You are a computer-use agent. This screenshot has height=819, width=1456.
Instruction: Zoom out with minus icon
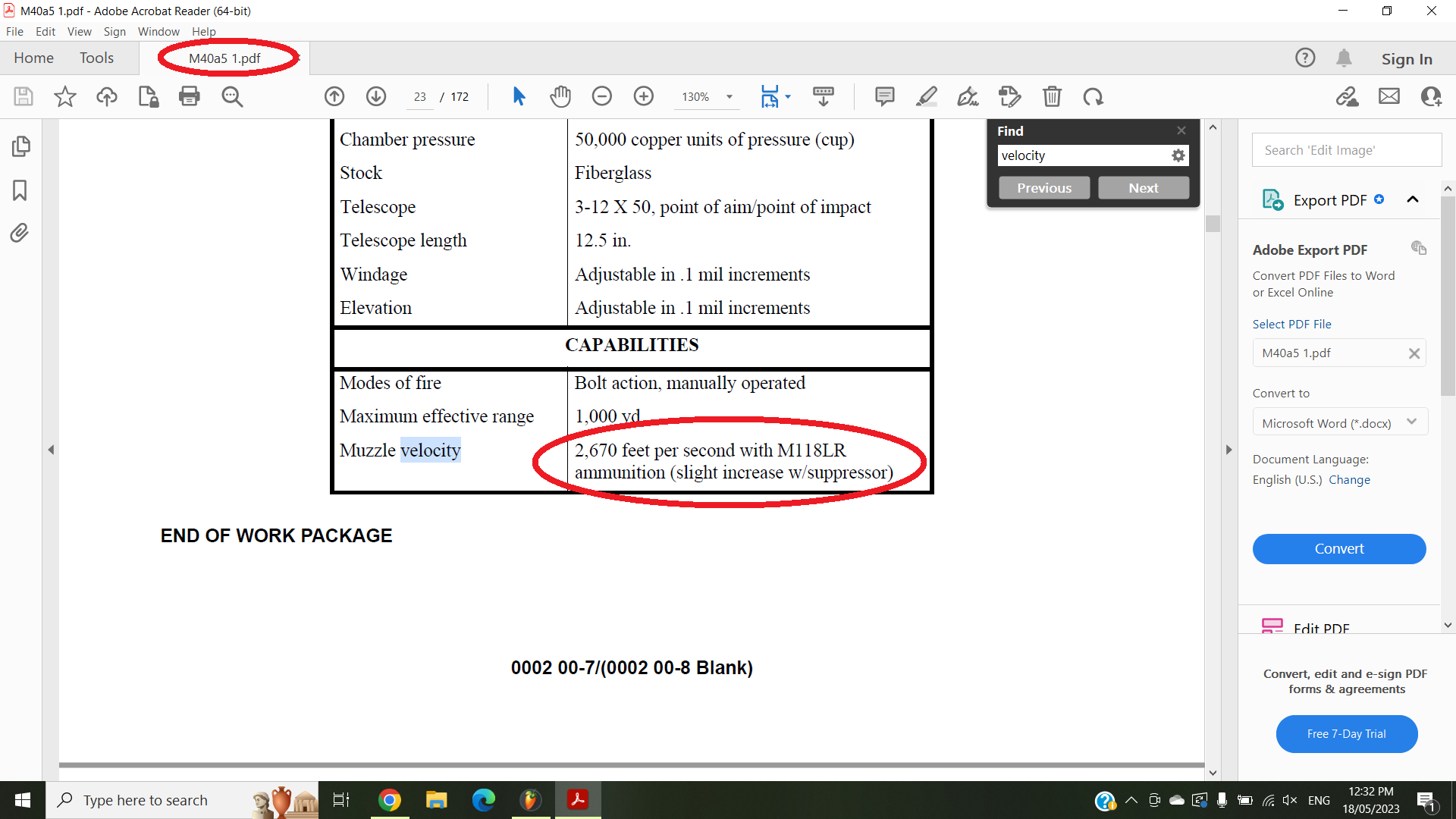click(602, 96)
